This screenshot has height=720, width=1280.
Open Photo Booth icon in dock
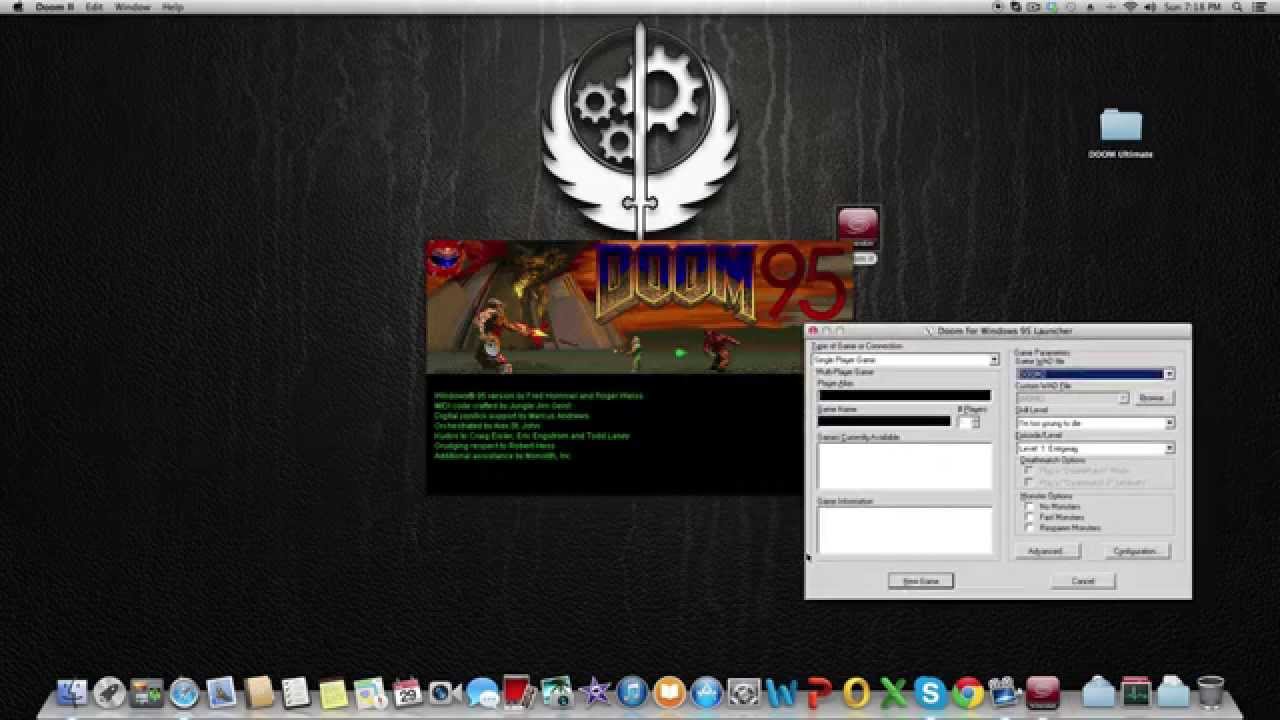point(519,692)
